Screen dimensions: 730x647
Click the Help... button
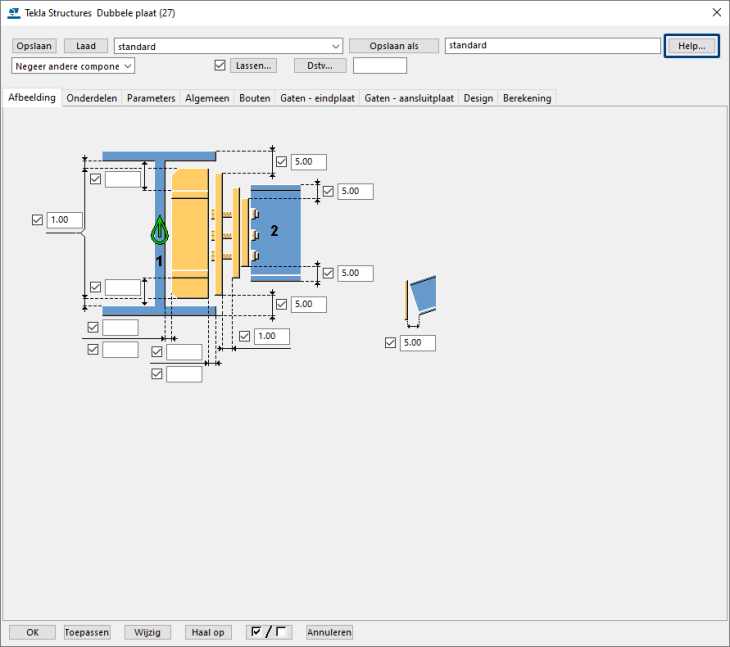pos(691,46)
